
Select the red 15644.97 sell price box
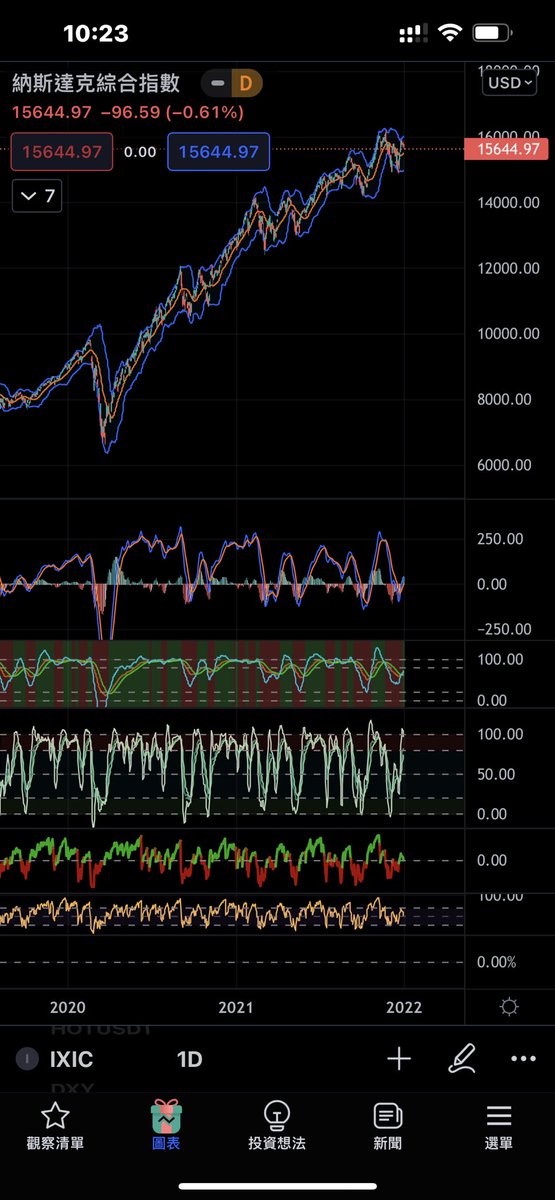(62, 152)
